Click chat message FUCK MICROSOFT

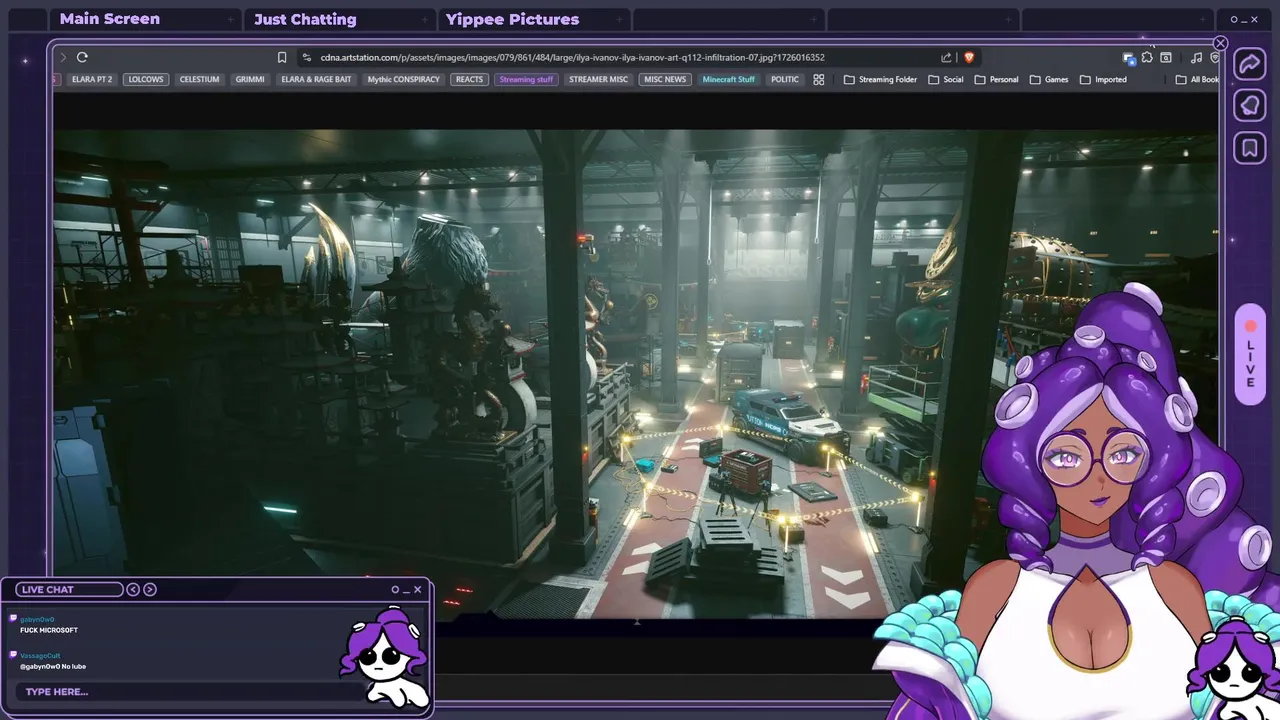pos(49,630)
